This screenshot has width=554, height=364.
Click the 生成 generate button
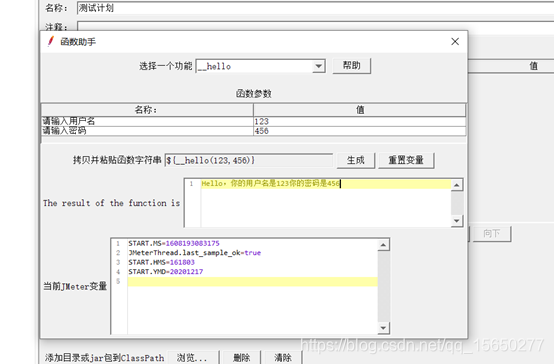point(355,160)
